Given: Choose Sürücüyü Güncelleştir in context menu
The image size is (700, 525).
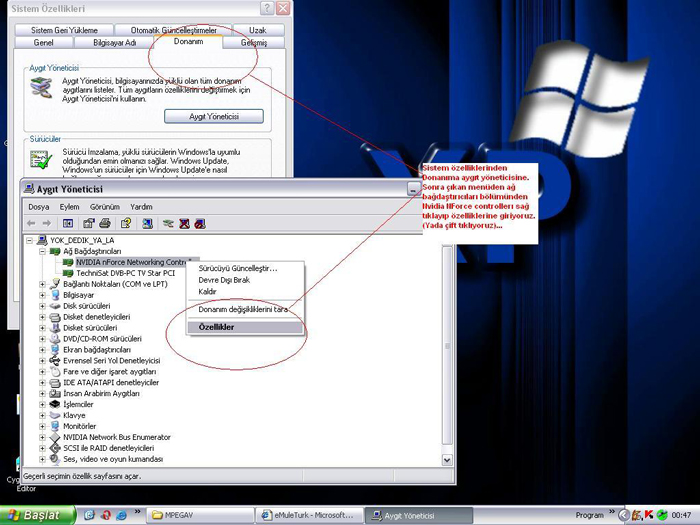Looking at the screenshot, I should [x=245, y=268].
